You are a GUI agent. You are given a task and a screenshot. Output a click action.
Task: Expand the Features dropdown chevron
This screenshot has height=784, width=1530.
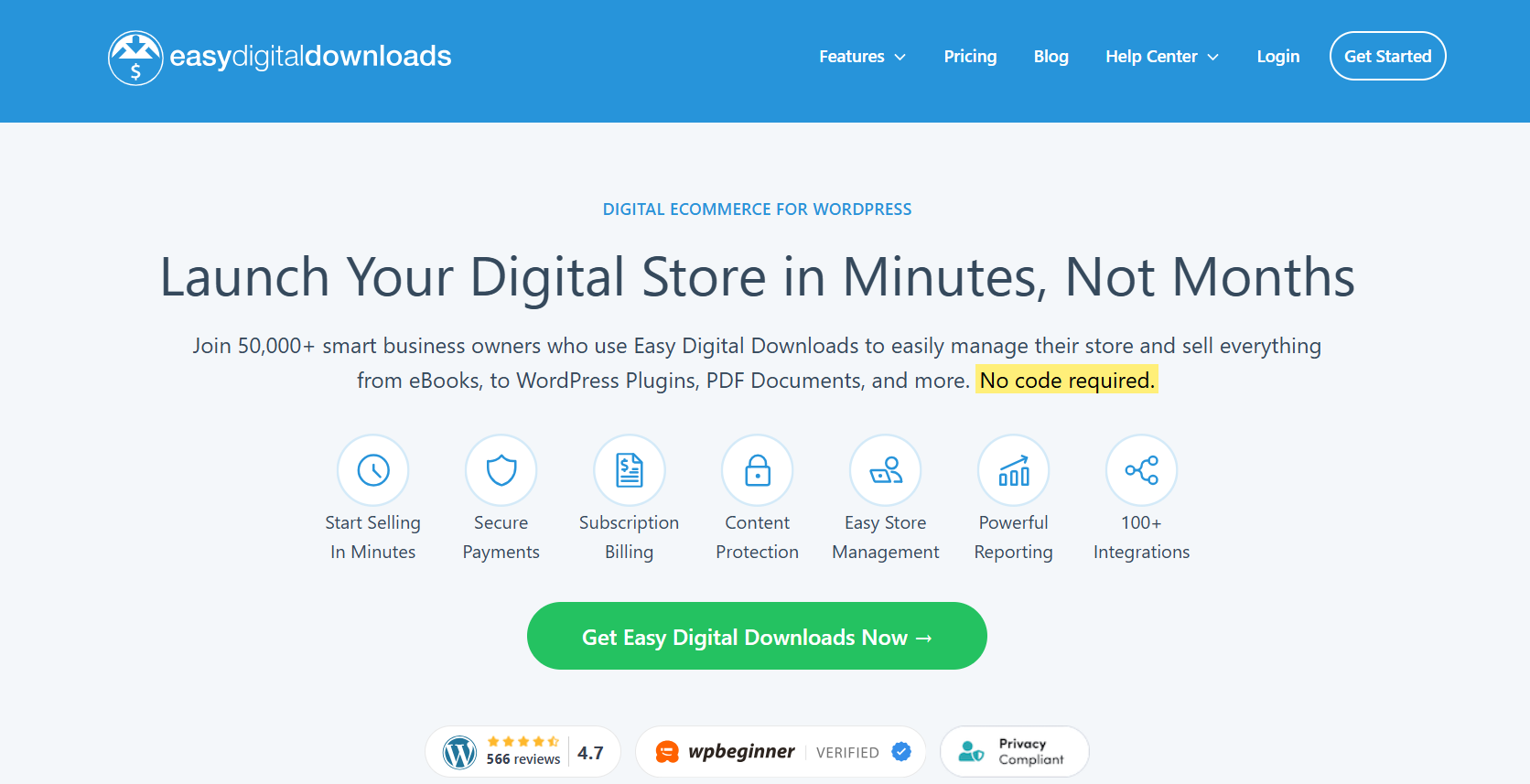coord(900,57)
